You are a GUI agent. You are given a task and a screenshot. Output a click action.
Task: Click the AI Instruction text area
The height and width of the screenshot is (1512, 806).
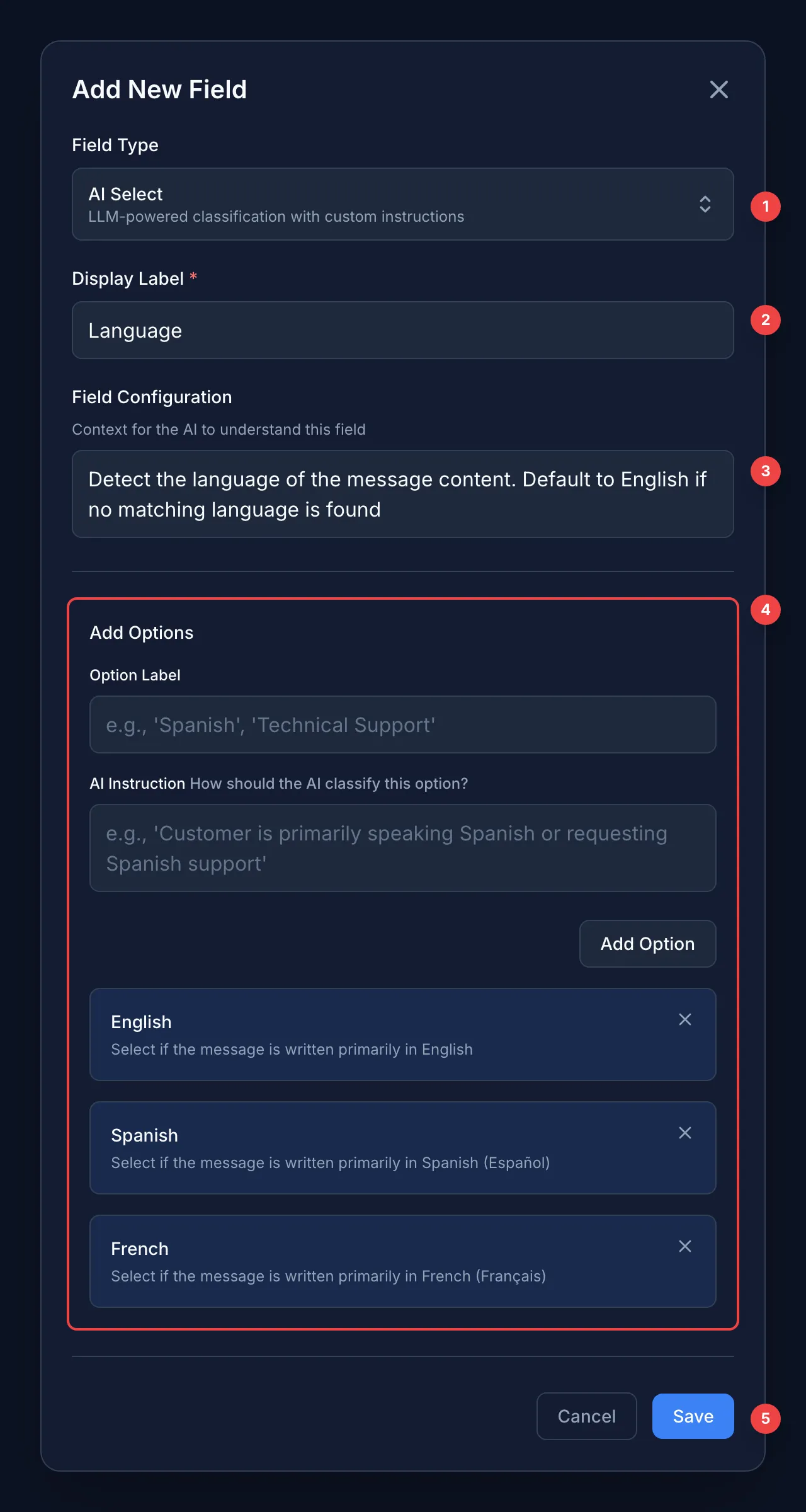pos(403,848)
